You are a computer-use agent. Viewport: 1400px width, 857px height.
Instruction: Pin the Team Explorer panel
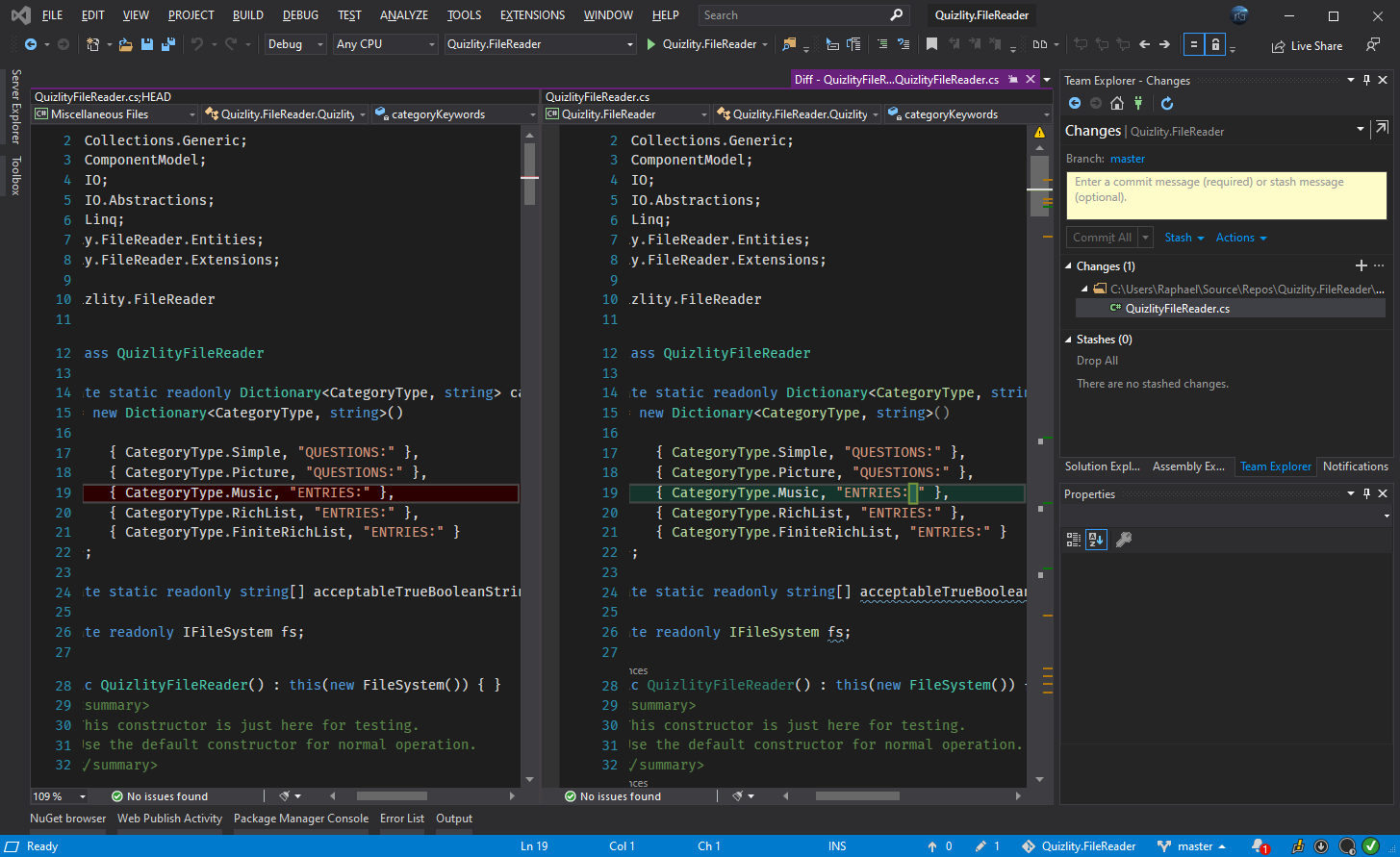click(1366, 81)
